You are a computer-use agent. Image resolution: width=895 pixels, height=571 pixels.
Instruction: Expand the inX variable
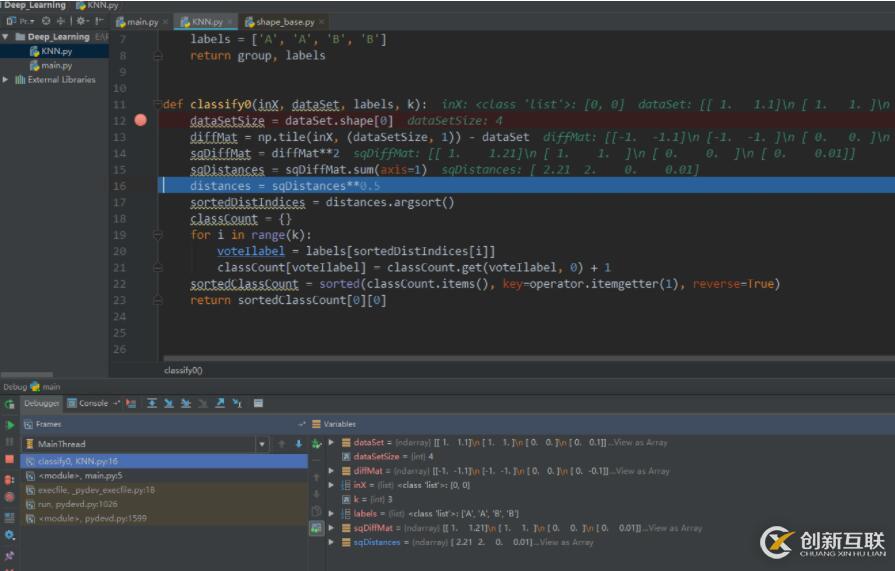331,485
